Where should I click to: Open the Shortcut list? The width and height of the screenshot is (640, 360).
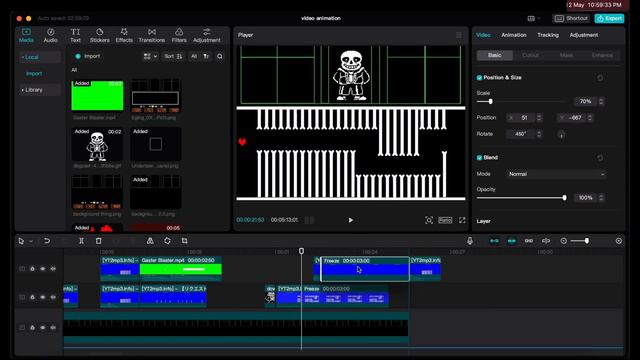[571, 18]
